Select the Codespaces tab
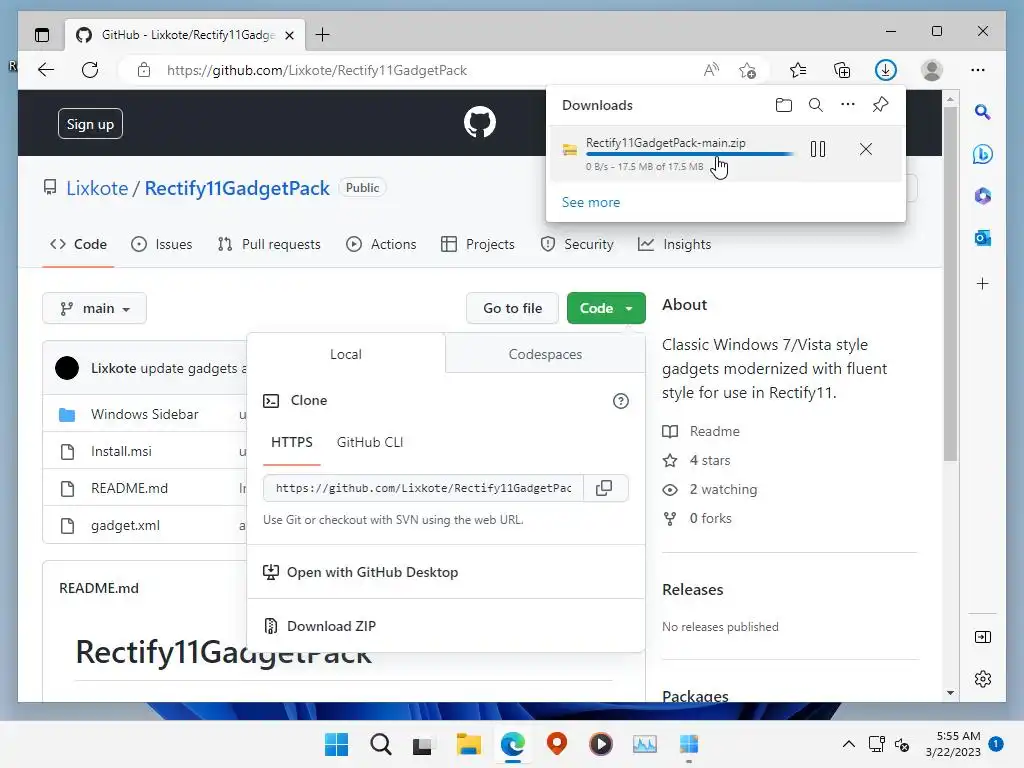 [x=545, y=354]
